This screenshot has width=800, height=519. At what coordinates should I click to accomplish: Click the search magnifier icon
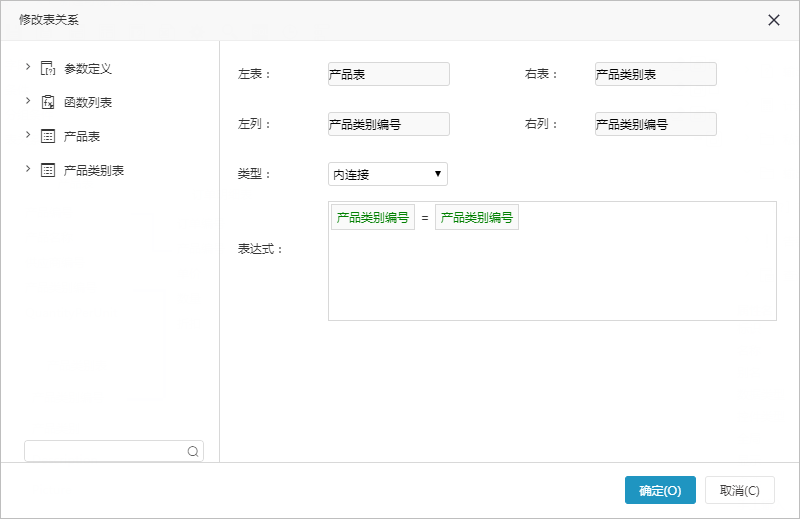pos(193,452)
